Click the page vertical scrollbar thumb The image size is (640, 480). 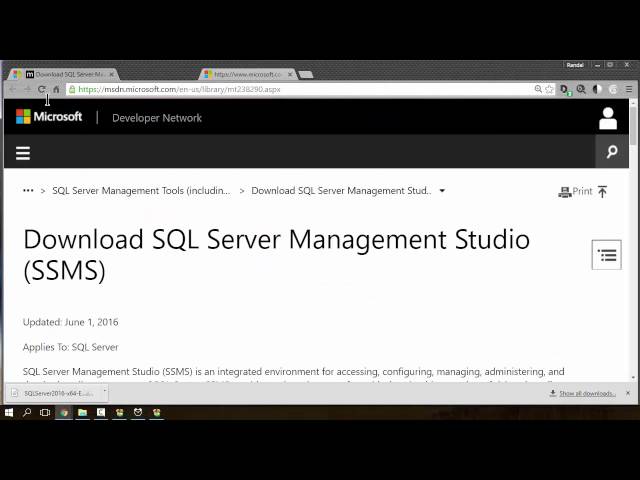[633, 124]
